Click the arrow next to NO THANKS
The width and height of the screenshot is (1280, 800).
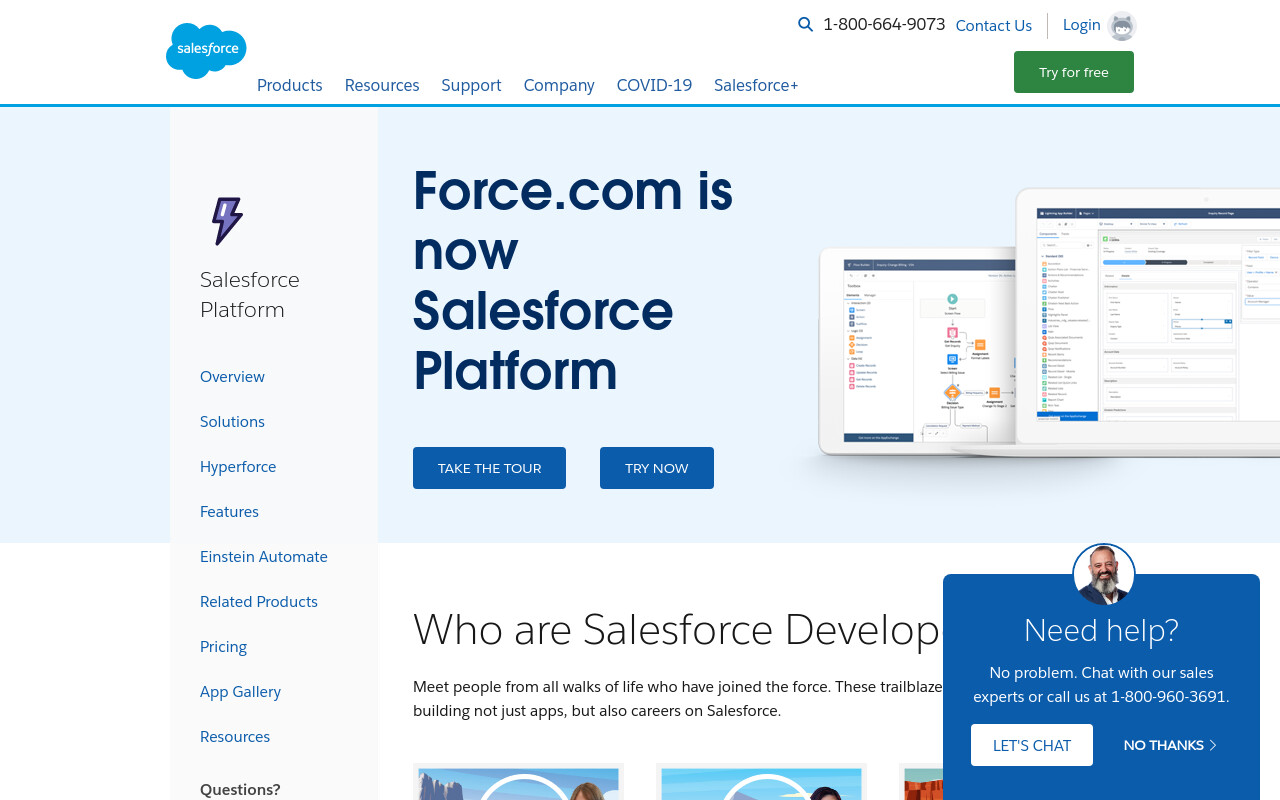(x=1213, y=745)
